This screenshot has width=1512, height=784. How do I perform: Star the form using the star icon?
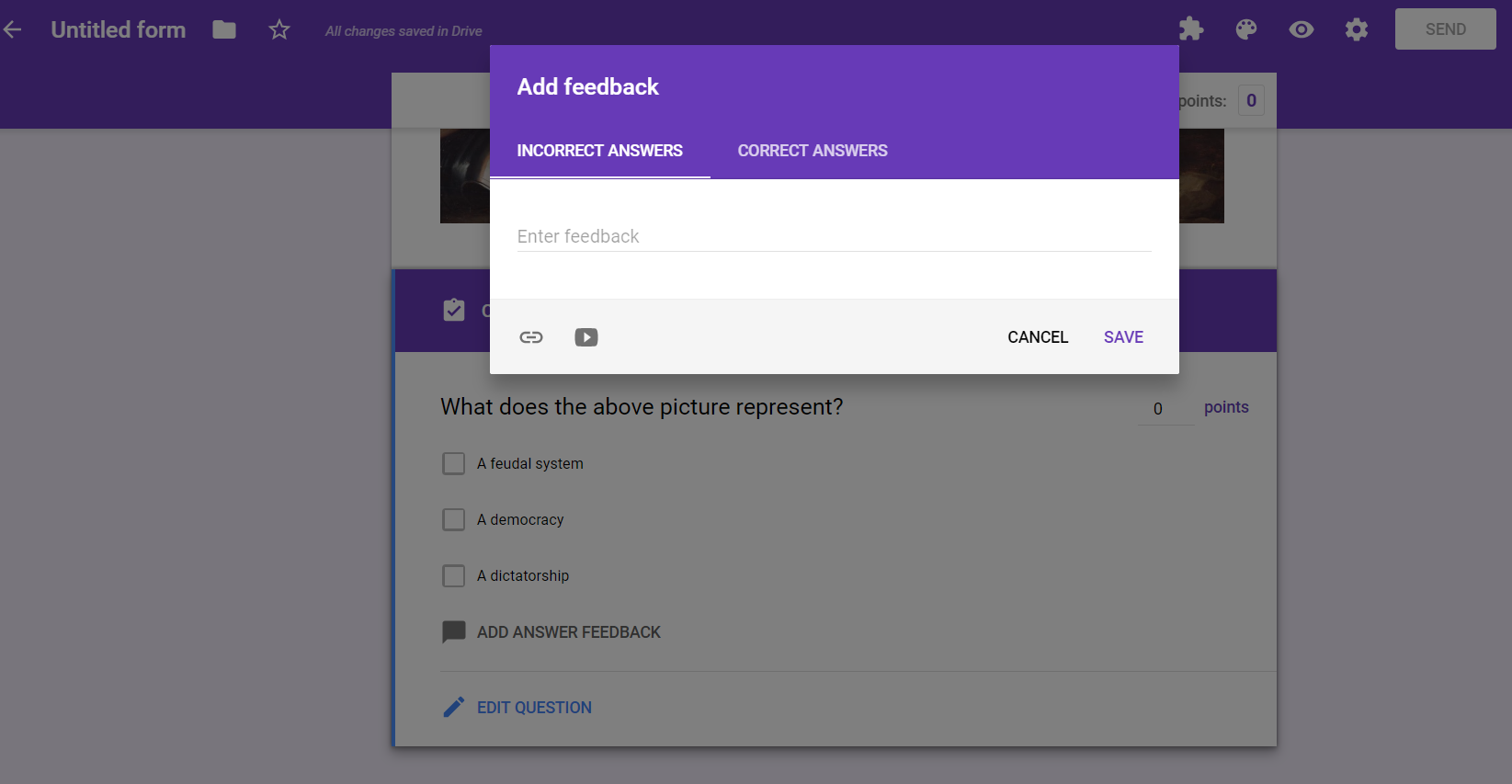point(279,29)
